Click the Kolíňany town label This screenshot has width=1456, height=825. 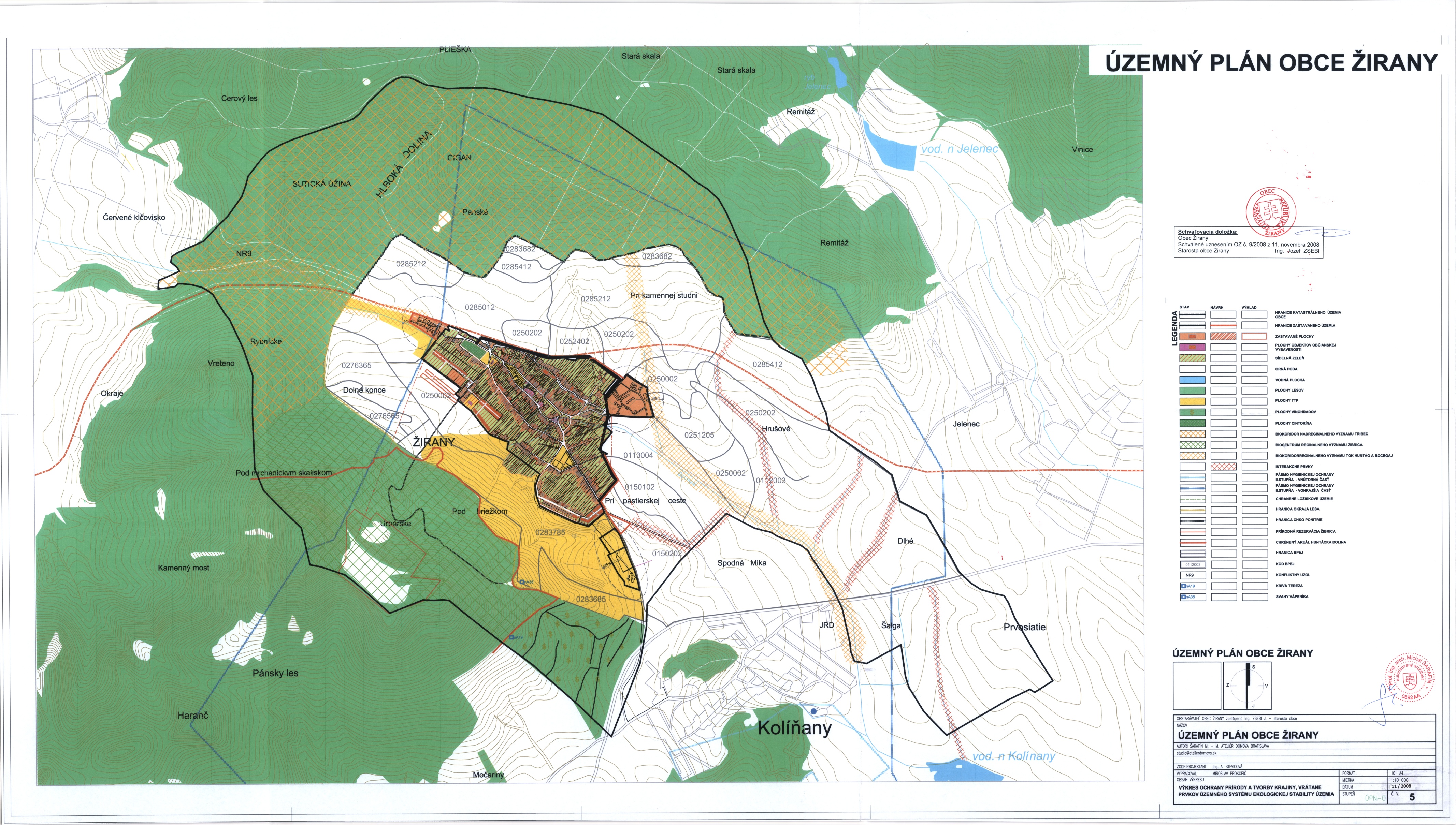[795, 729]
